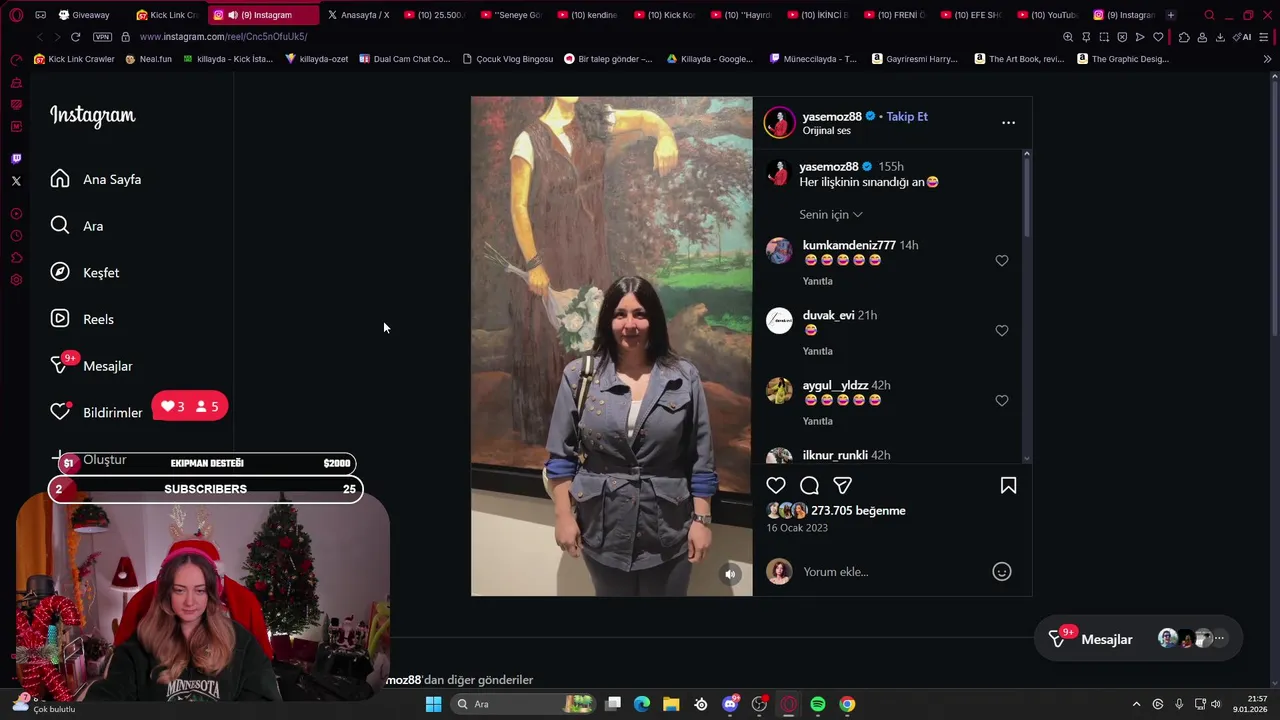
Task: Open The Art Book bookmark
Action: pos(1019,59)
